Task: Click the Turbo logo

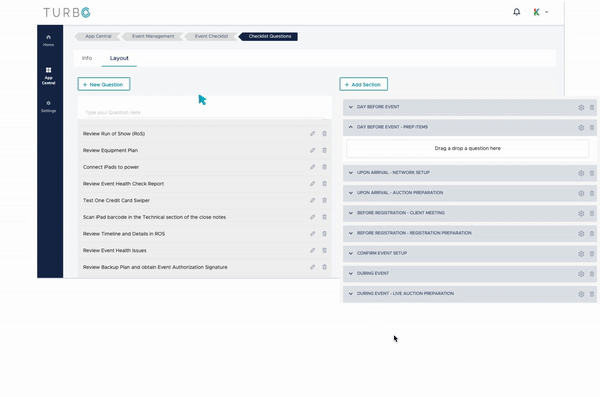Action: coord(67,13)
